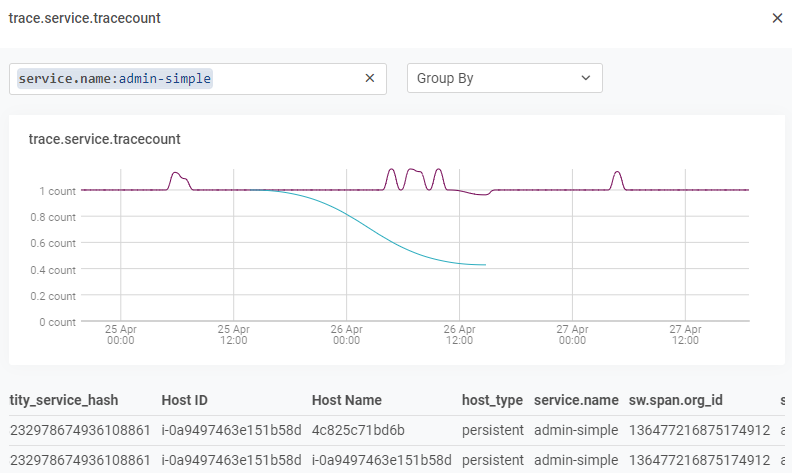792x473 pixels.
Task: Sort by host_type column header
Action: [492, 400]
